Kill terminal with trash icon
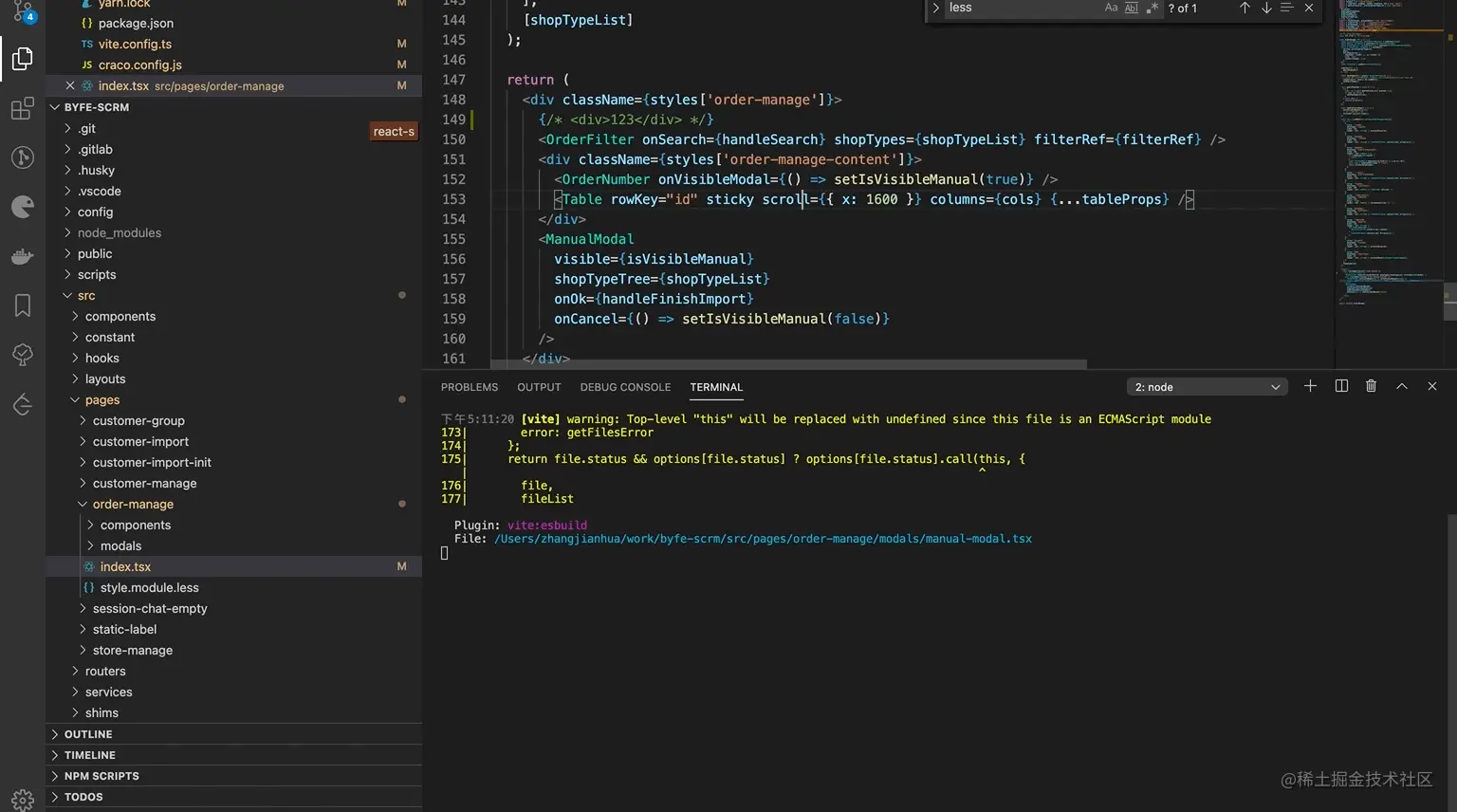The image size is (1457, 812). tap(1371, 386)
